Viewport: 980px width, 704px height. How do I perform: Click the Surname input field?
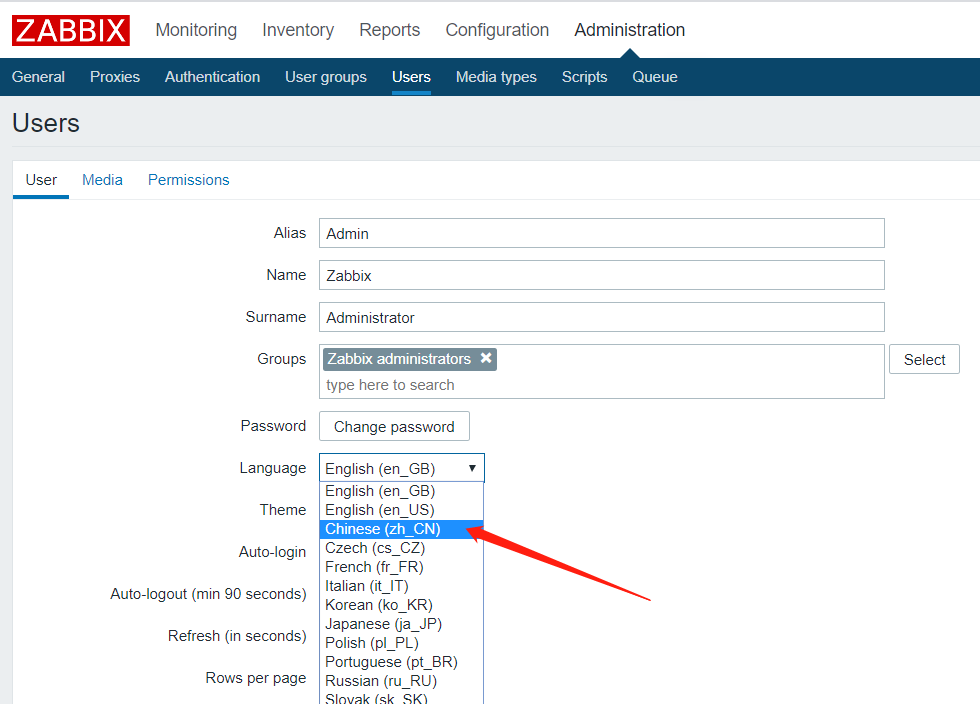601,317
